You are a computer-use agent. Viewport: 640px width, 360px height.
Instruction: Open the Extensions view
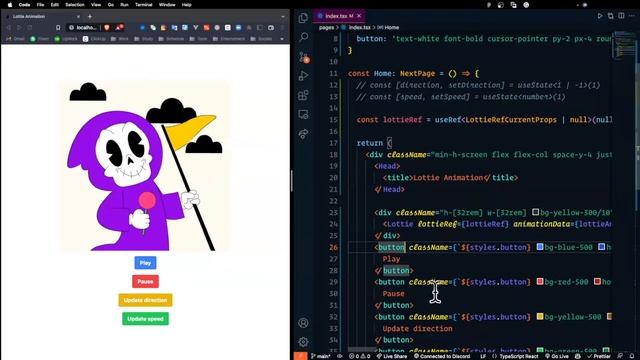point(303,95)
